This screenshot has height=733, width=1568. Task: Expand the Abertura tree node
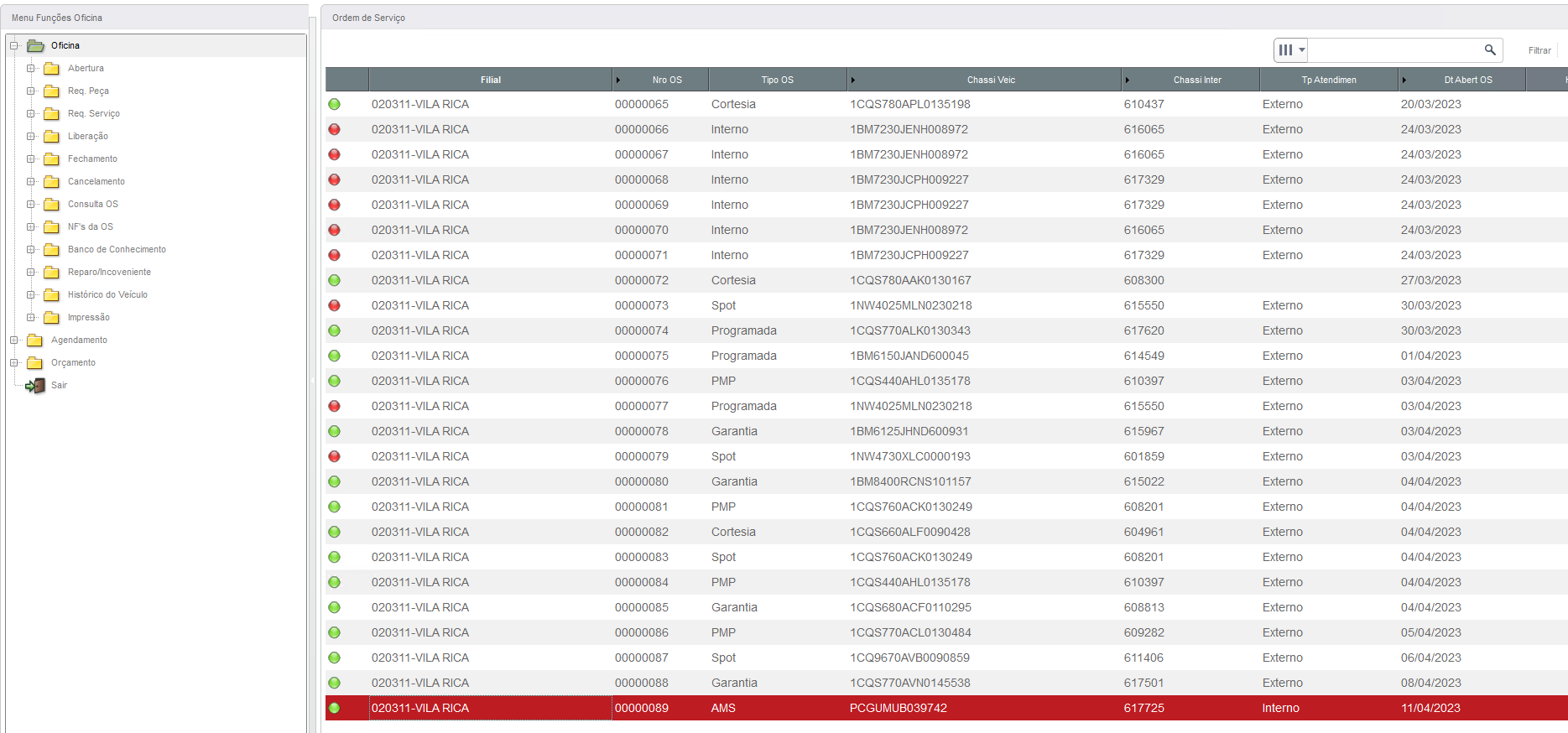(x=31, y=69)
